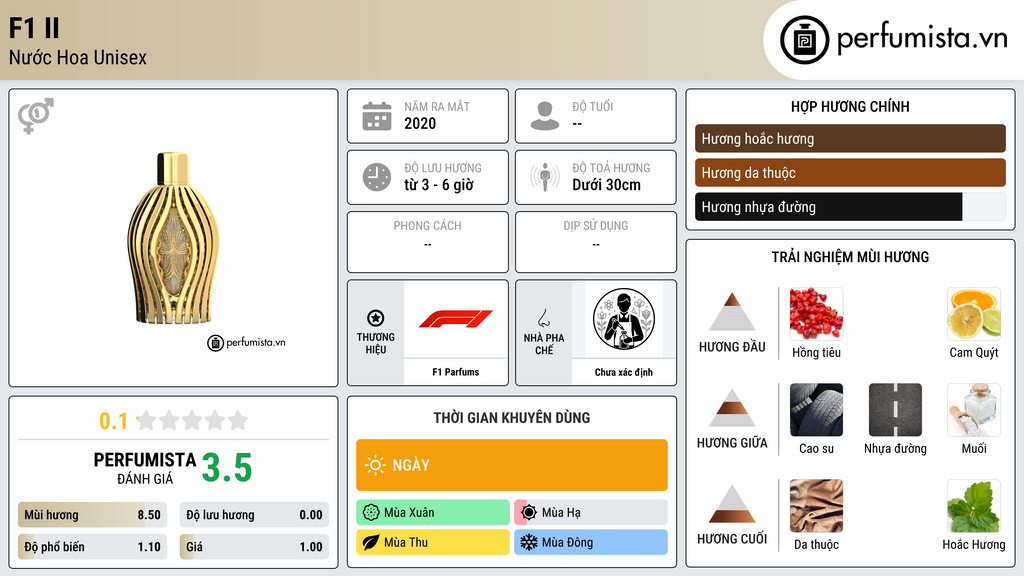Click the Hợp hương chính heading

point(850,106)
